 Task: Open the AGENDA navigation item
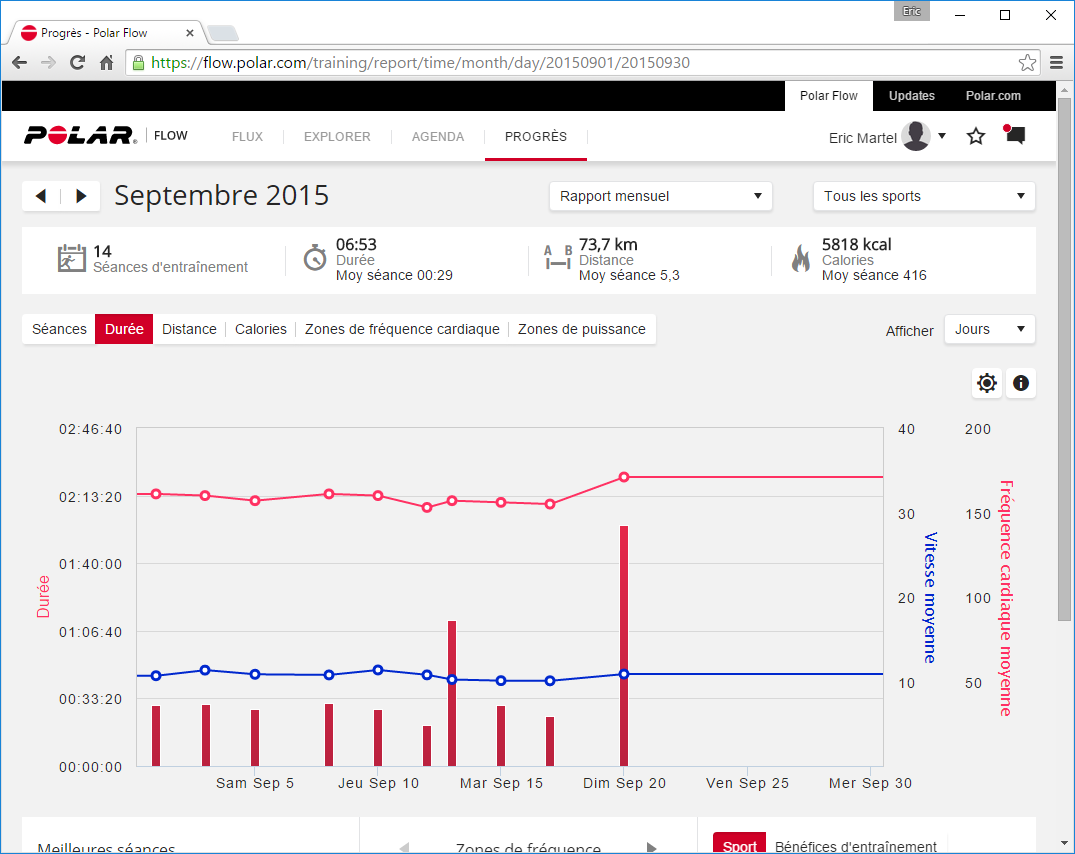point(438,137)
